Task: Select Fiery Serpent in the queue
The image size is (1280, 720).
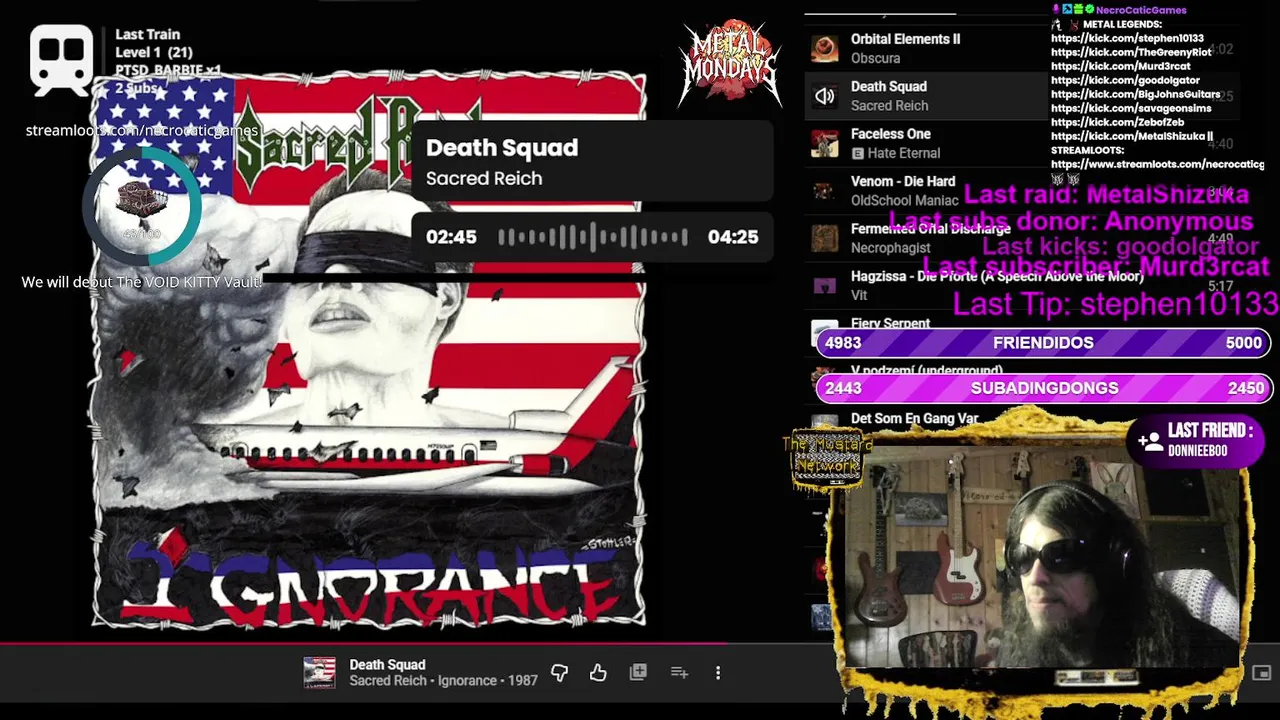Action: tap(890, 323)
